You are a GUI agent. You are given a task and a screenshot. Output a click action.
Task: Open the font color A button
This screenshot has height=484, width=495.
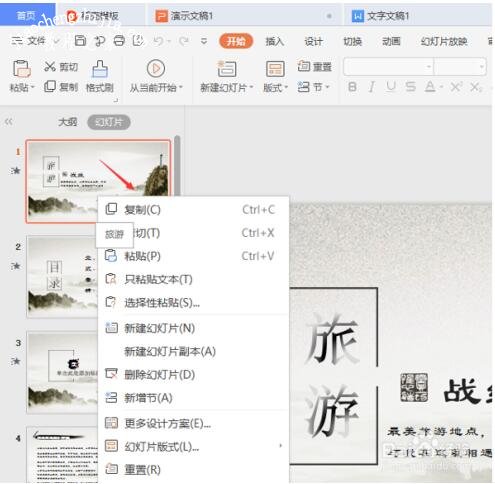coord(430,87)
